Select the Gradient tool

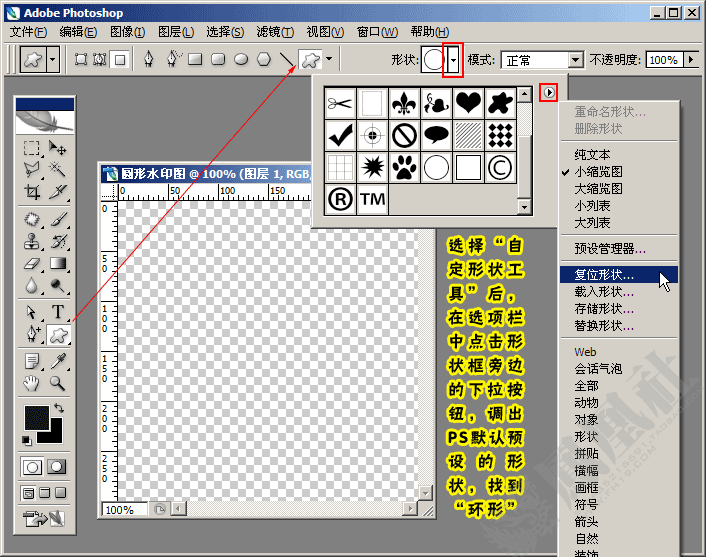[58, 263]
